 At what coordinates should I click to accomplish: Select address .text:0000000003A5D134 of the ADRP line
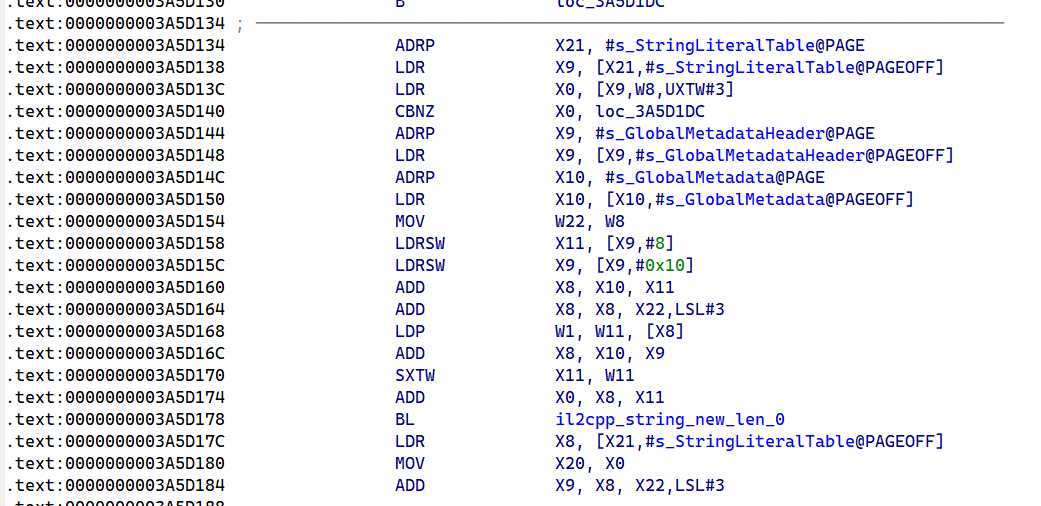pyautogui.click(x=115, y=46)
